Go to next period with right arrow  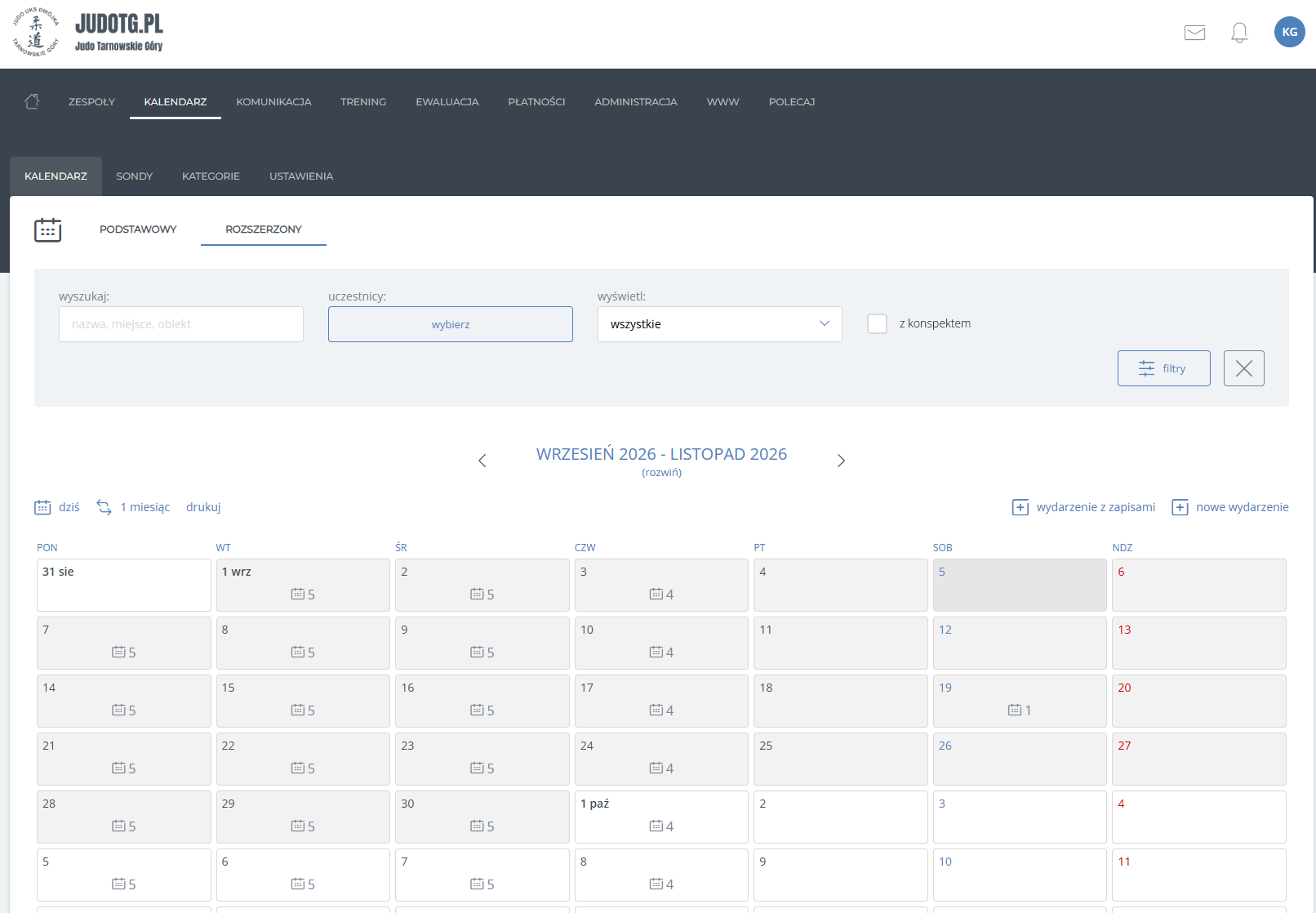(841, 461)
